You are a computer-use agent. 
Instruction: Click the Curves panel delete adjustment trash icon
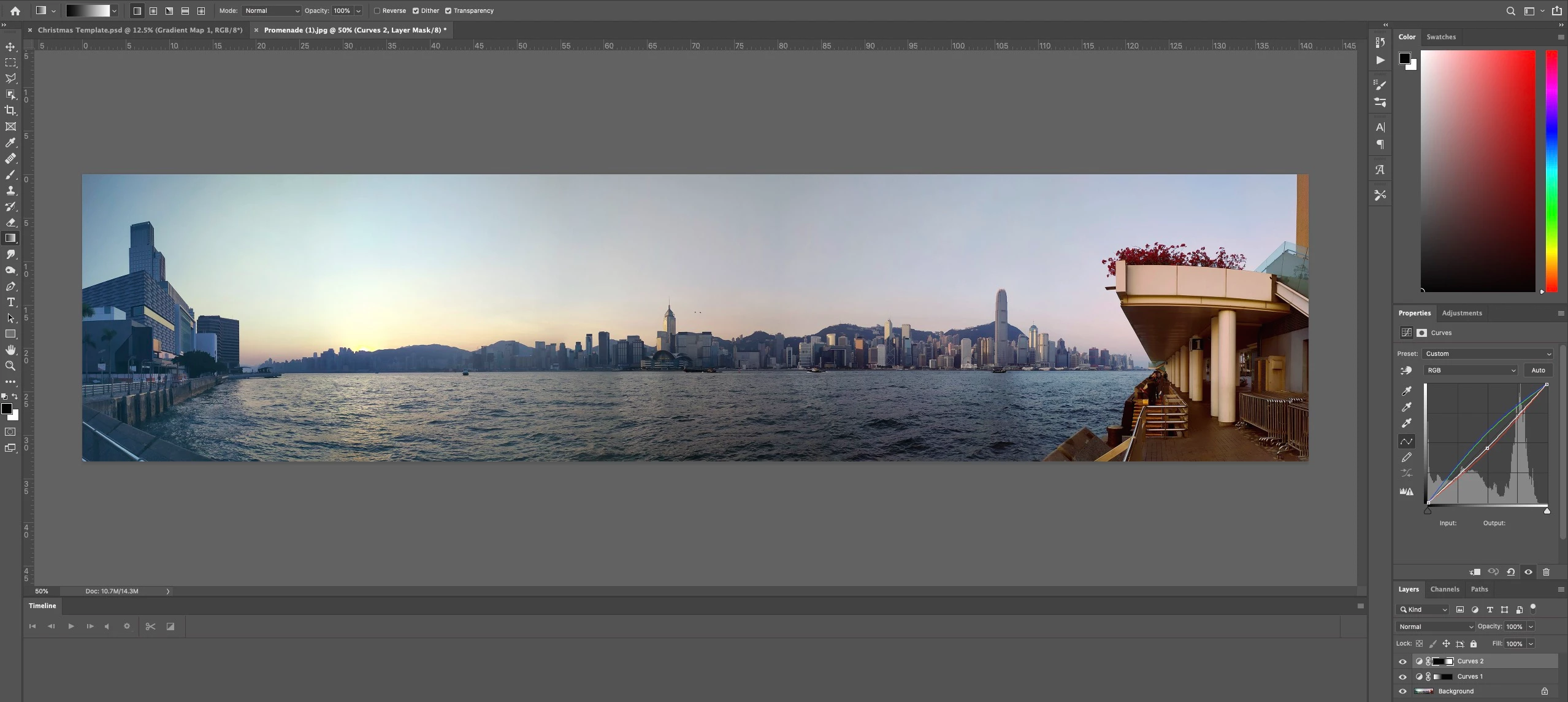pos(1546,572)
